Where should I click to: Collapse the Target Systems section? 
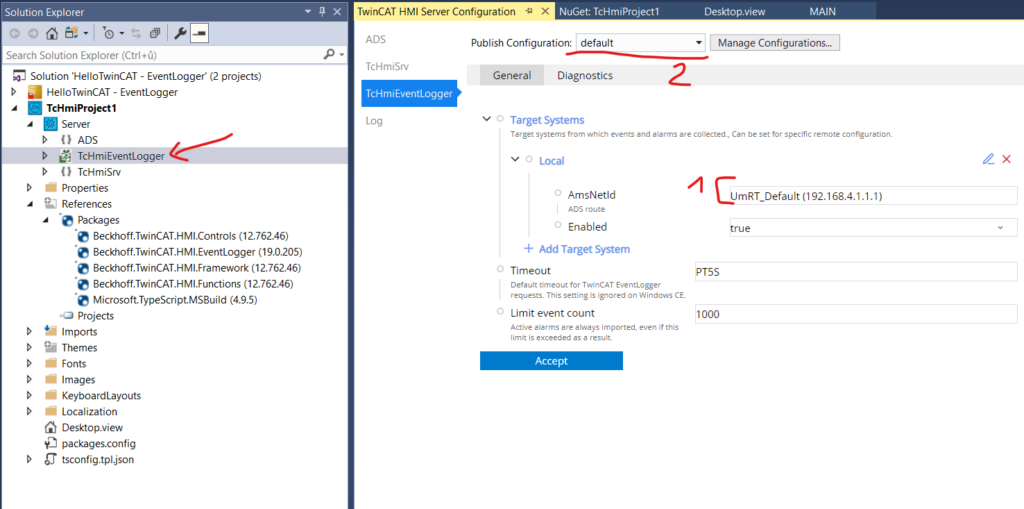(487, 120)
